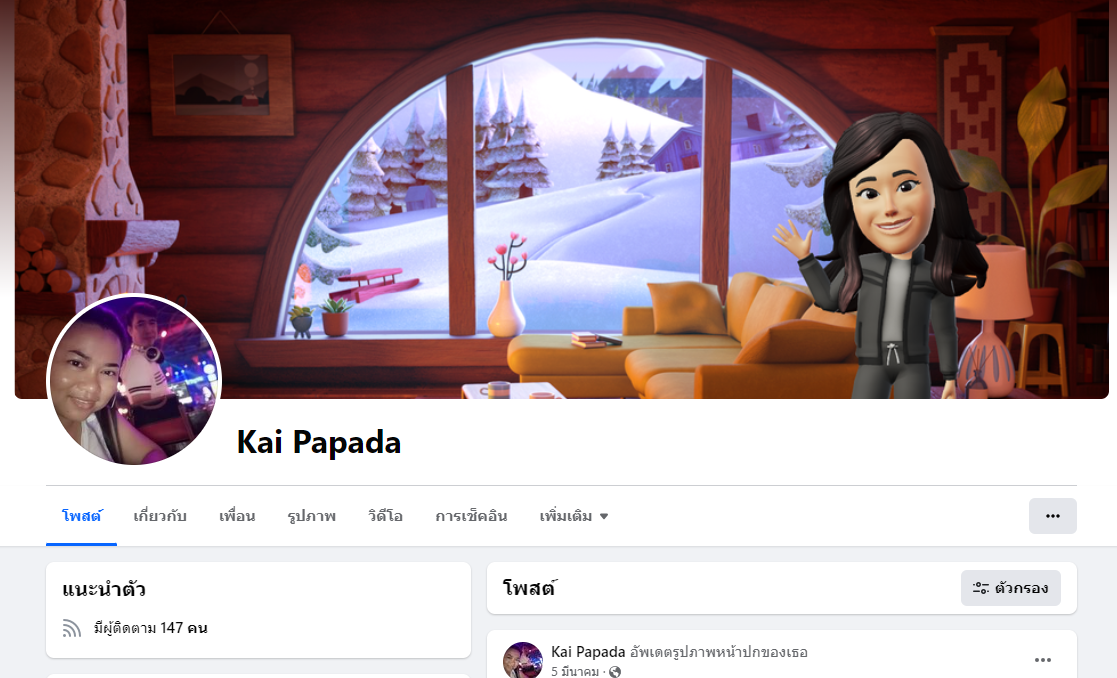Open Kai Papada's circular profile picture
The height and width of the screenshot is (678, 1117).
tap(134, 380)
